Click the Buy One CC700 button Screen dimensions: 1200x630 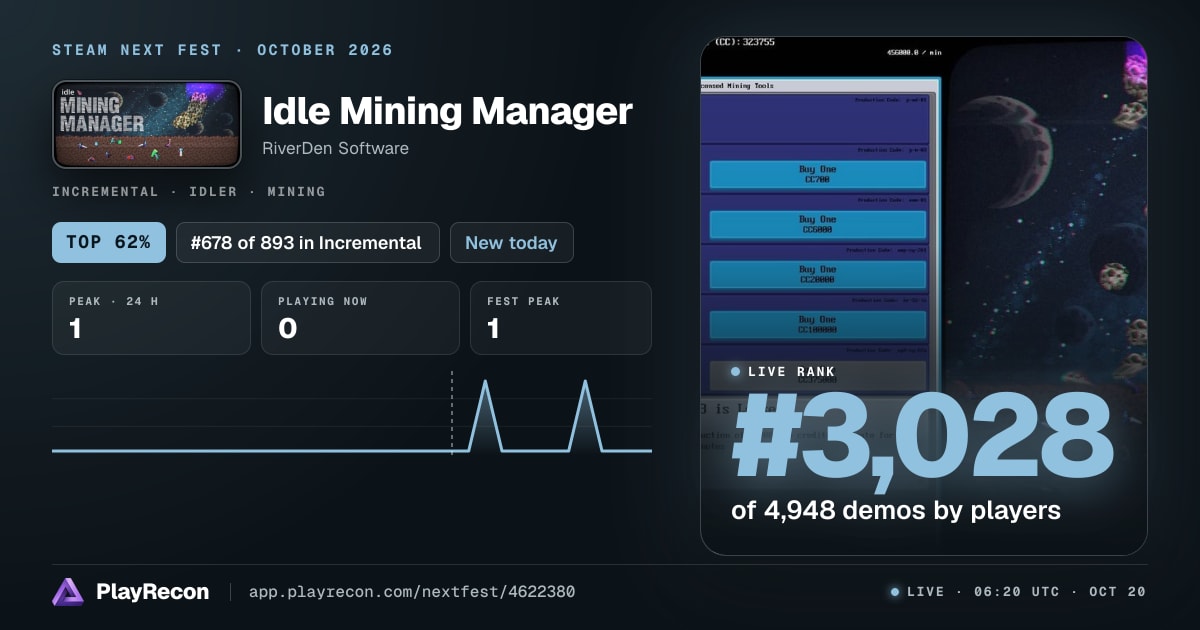[x=817, y=175]
